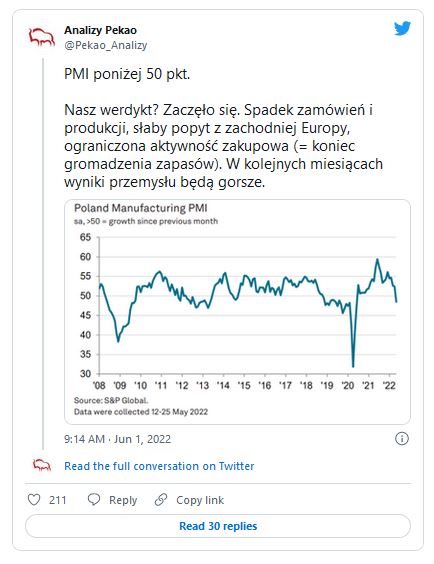Image resolution: width=434 pixels, height=564 pixels.
Task: Click the small bison avatar near conversation link
Action: [x=42, y=465]
